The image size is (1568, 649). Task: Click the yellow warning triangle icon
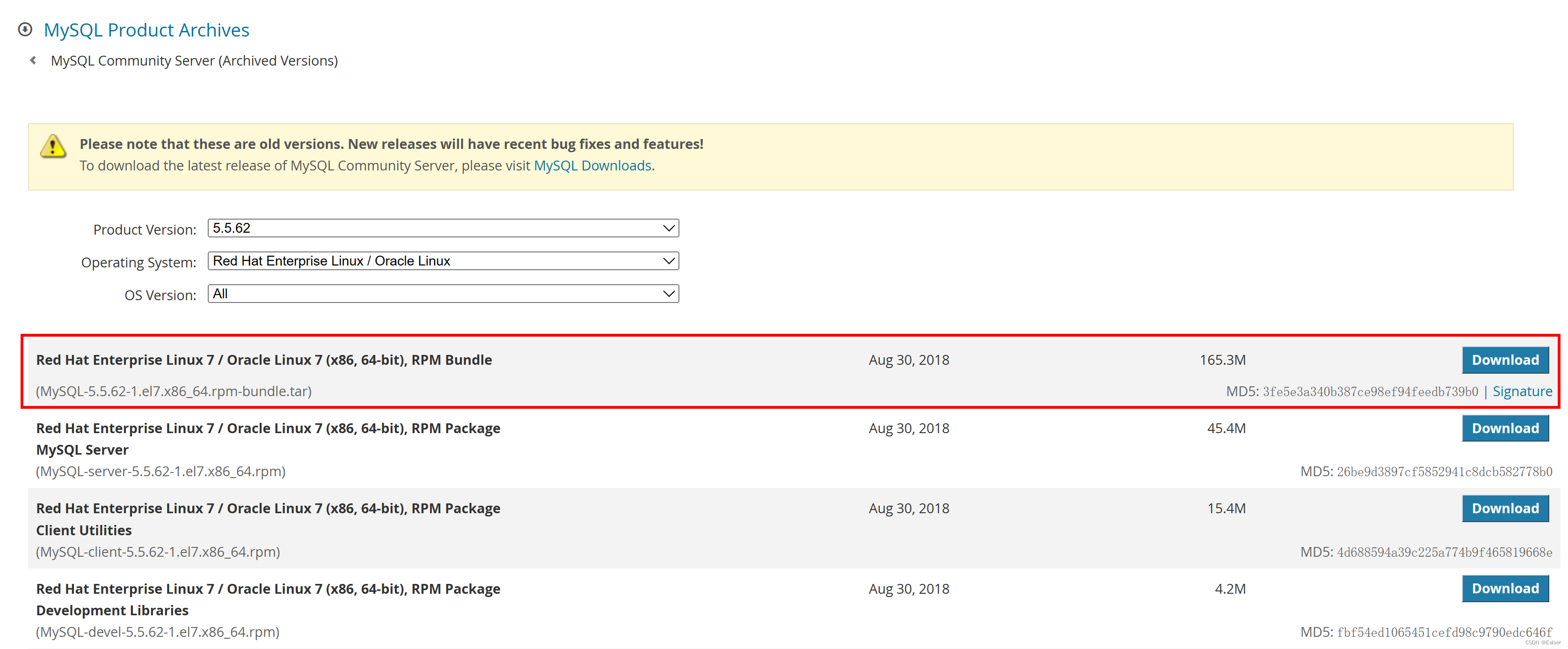(x=53, y=146)
